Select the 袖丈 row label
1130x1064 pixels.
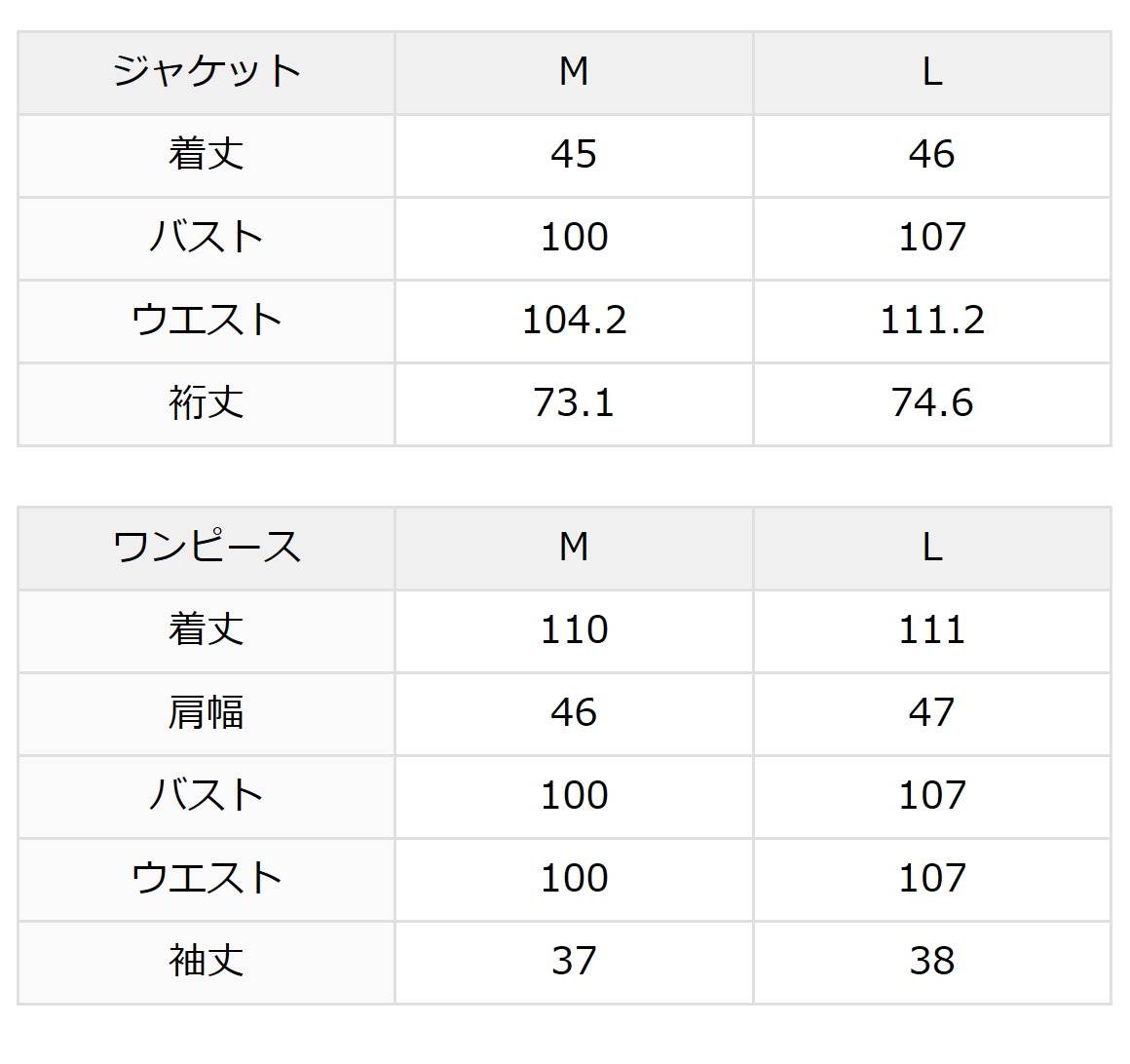pos(207,962)
